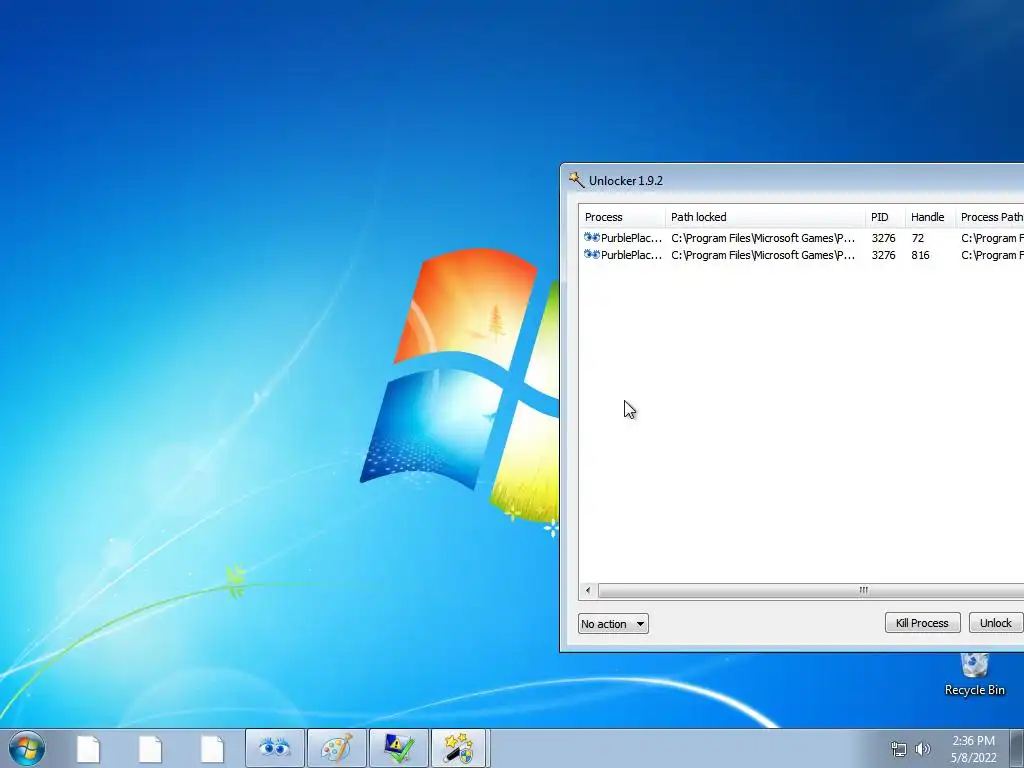The image size is (1024, 768).
Task: Click the locked path in handle 72 row
Action: [x=763, y=238]
